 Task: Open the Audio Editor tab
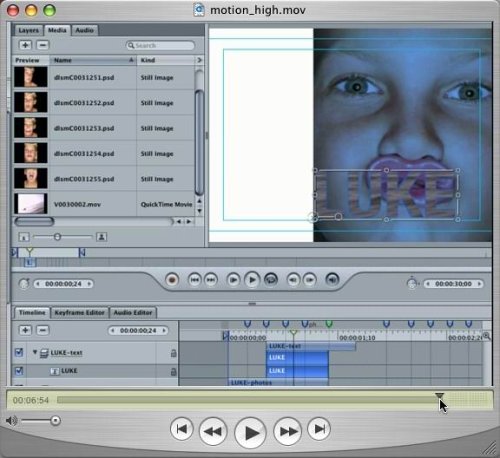click(133, 313)
